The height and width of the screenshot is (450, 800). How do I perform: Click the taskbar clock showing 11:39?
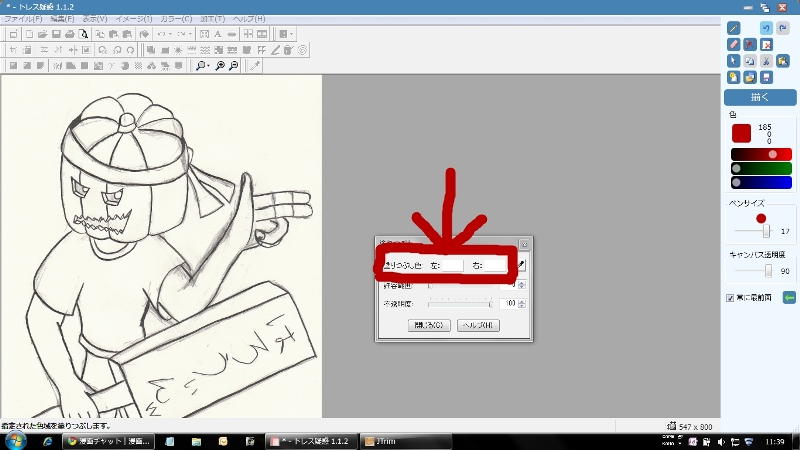[775, 442]
